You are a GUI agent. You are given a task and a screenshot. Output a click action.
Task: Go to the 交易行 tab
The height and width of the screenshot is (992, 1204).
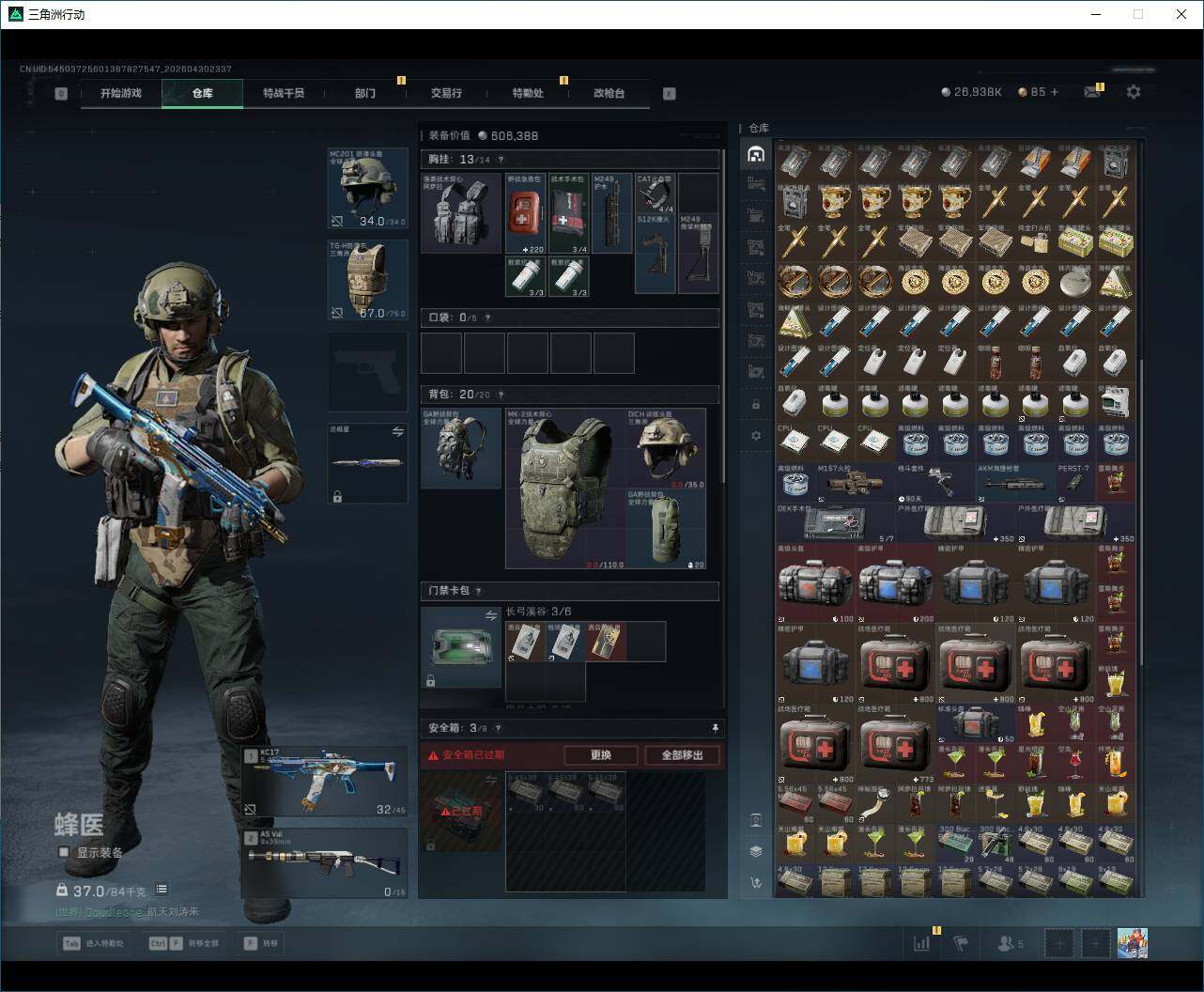(x=446, y=93)
